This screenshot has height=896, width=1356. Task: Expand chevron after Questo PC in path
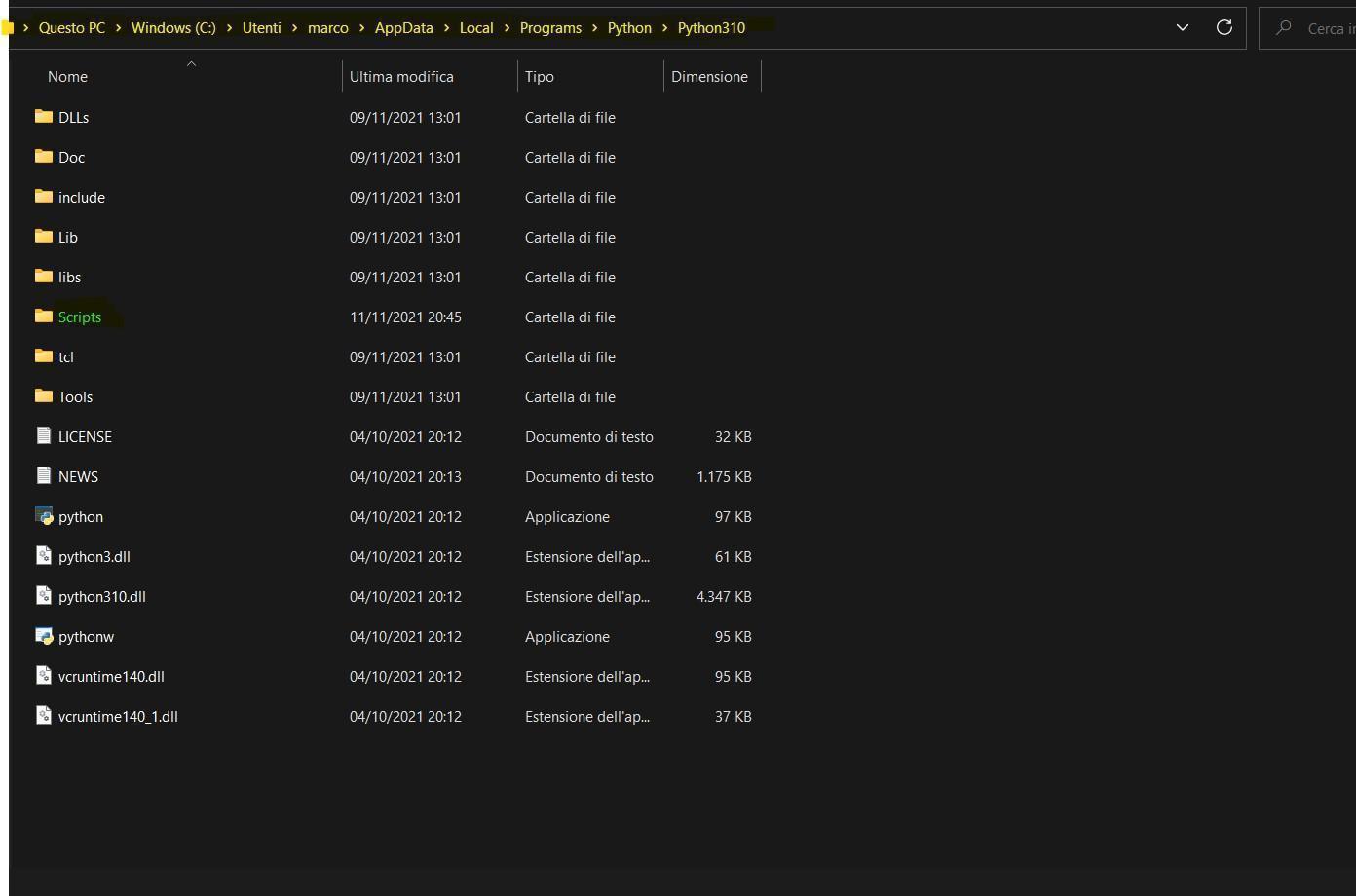point(118,28)
